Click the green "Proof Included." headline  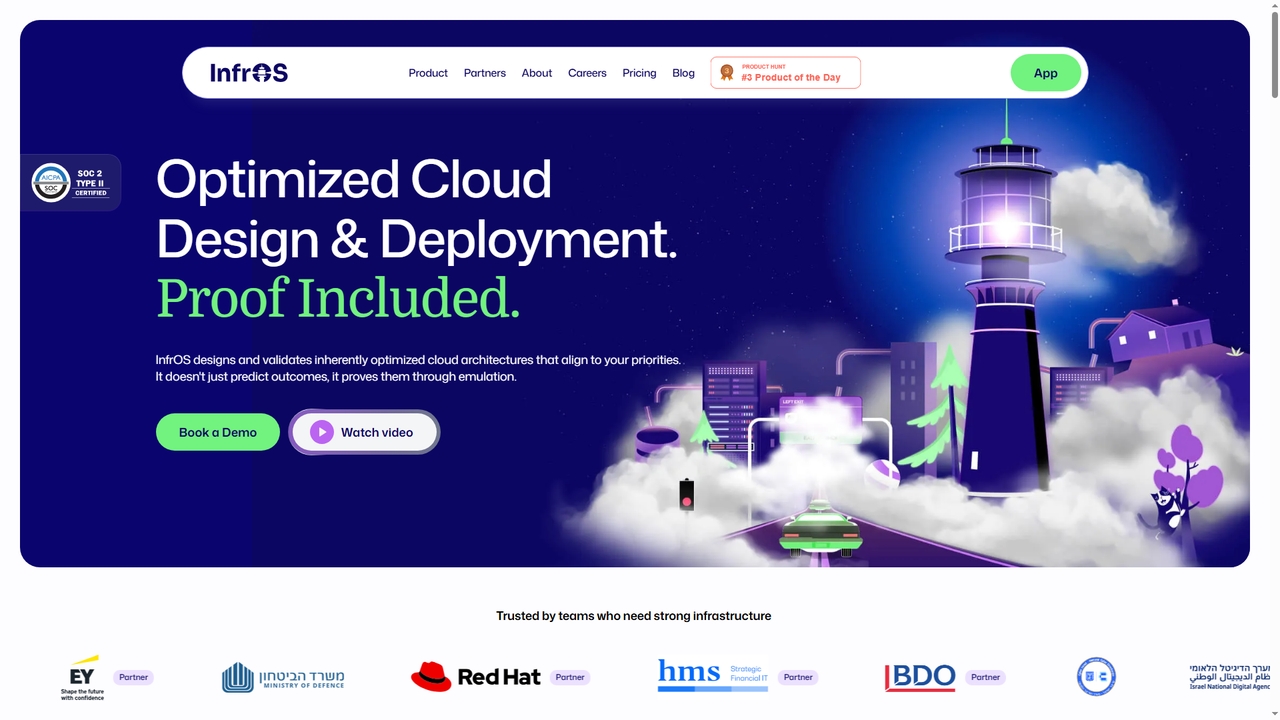pos(338,298)
